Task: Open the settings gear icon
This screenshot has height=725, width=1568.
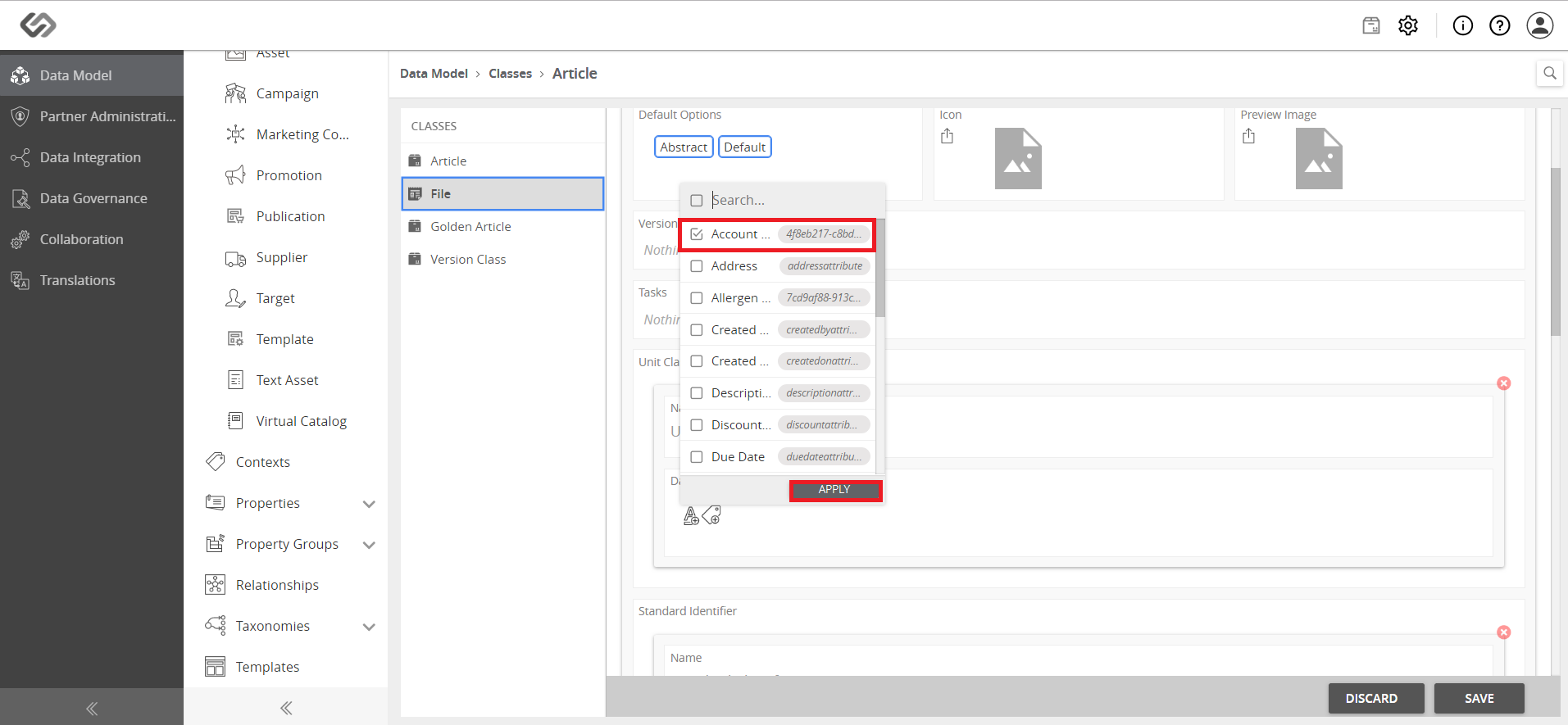Action: pyautogui.click(x=1408, y=25)
